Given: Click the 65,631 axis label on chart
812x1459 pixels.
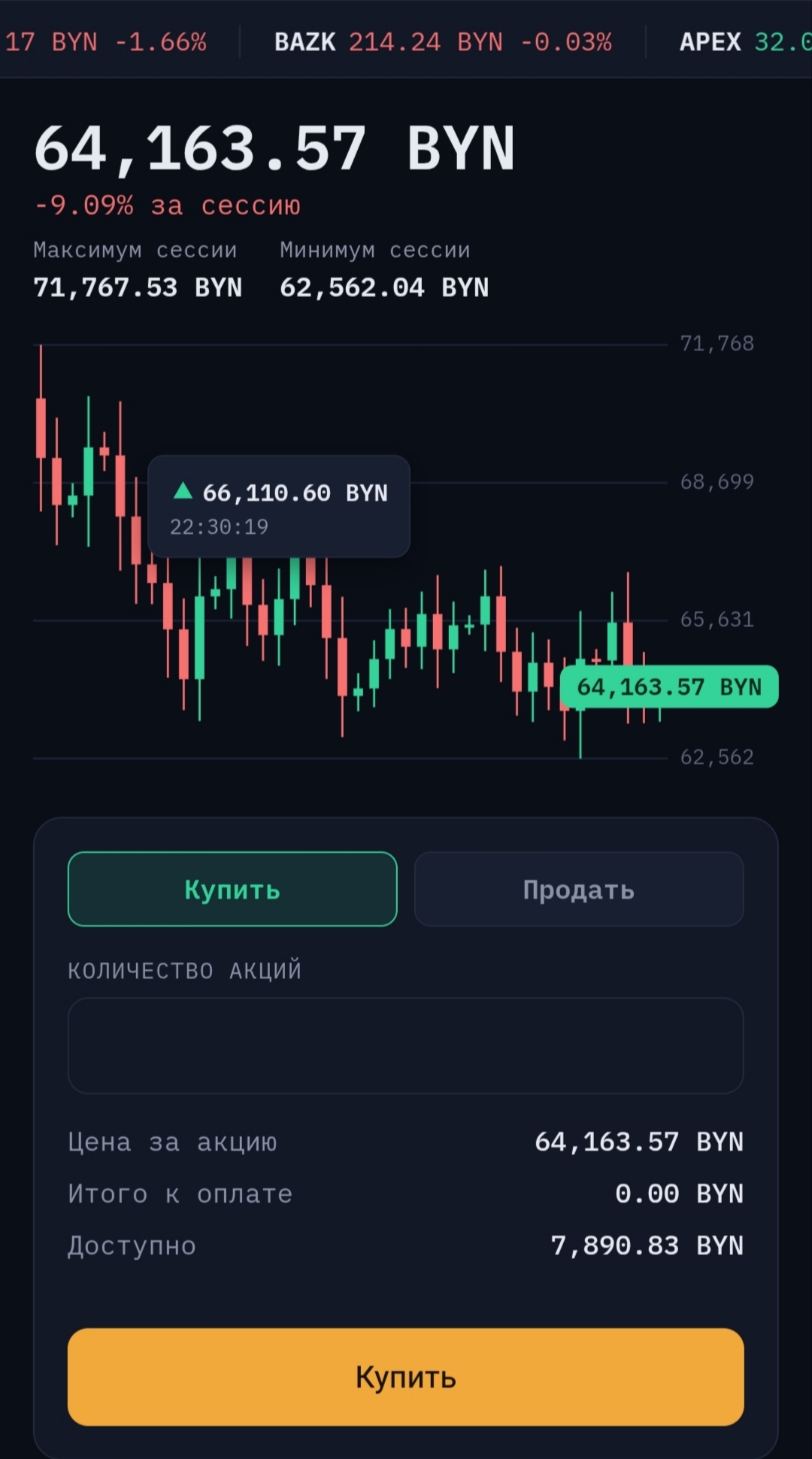Looking at the screenshot, I should [717, 620].
